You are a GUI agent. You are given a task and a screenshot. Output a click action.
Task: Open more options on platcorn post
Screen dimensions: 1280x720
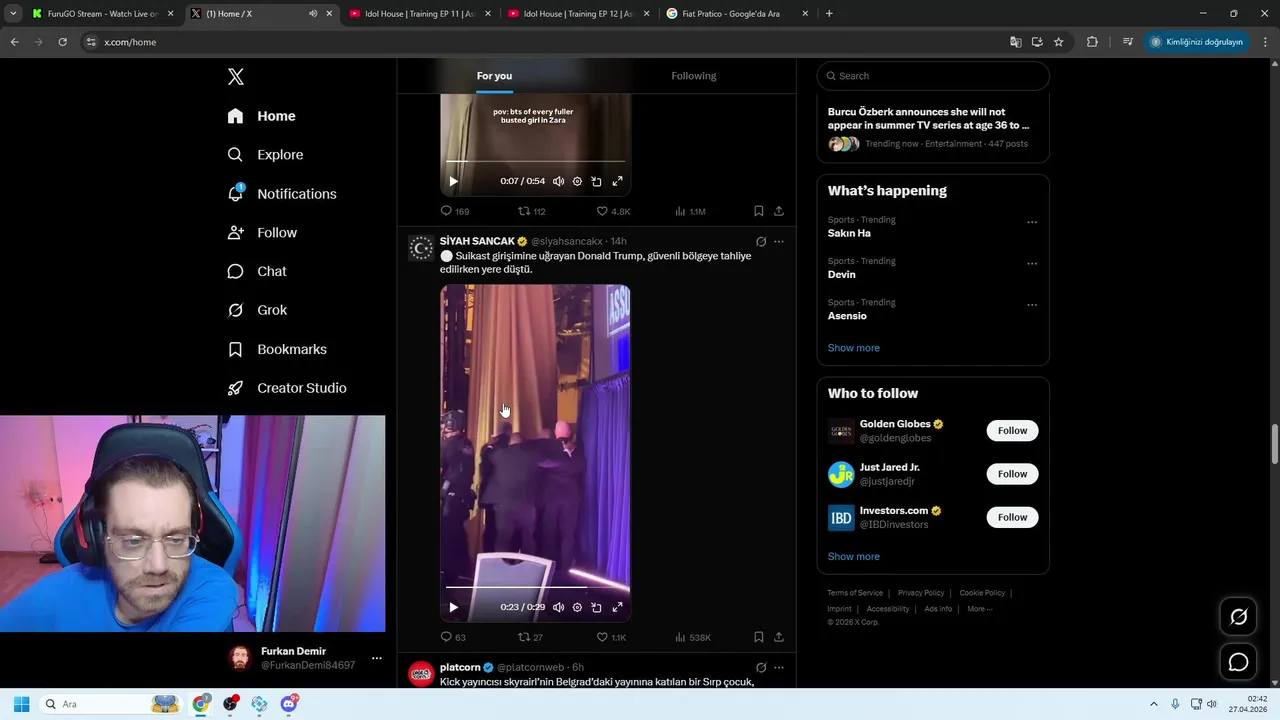click(779, 667)
